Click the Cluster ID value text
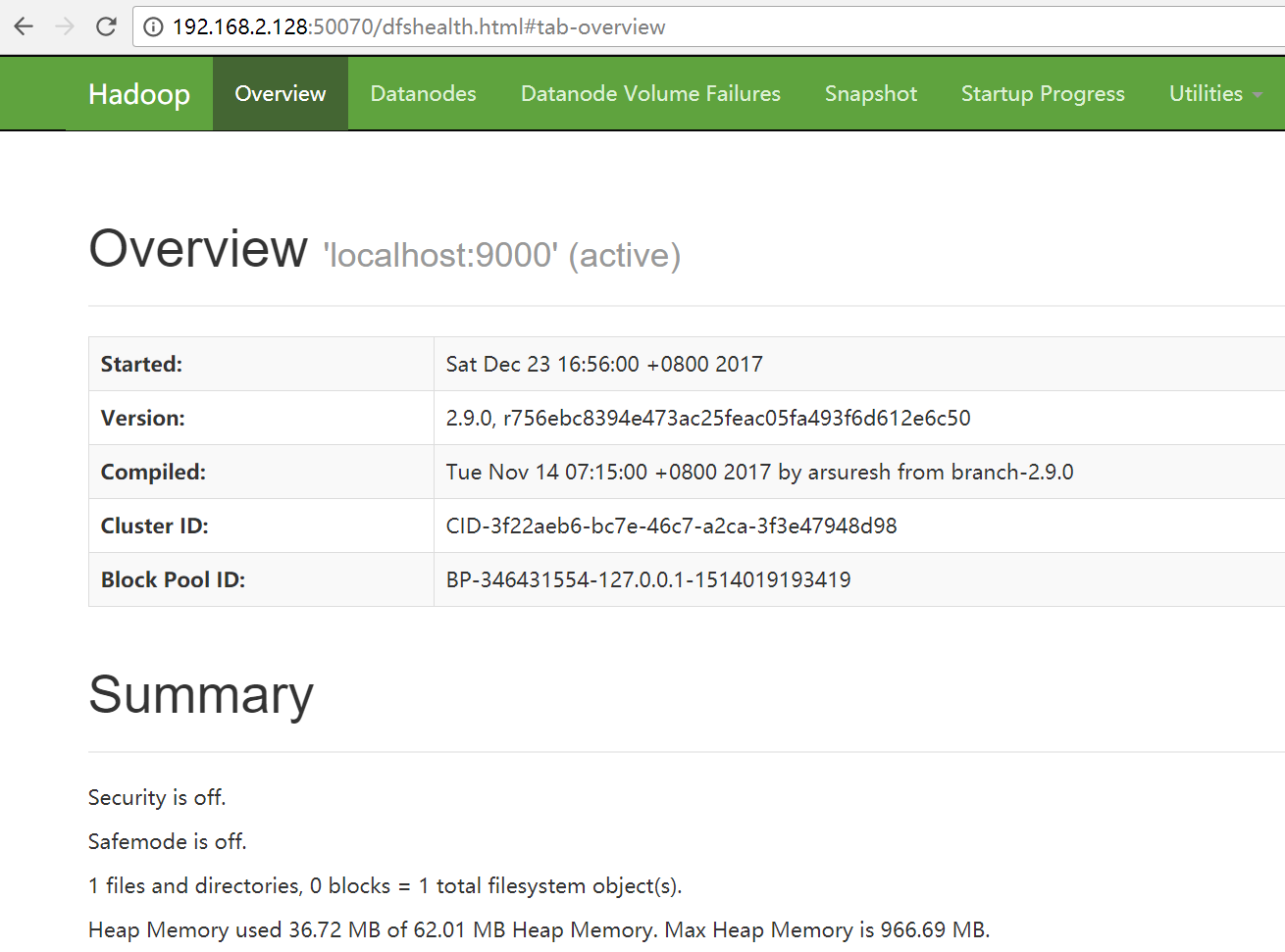 [671, 526]
